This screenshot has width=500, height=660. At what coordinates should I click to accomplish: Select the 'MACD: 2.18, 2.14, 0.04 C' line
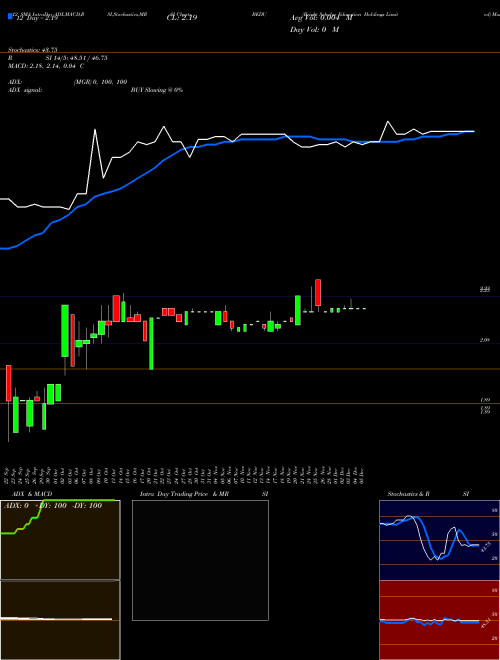coord(46,66)
